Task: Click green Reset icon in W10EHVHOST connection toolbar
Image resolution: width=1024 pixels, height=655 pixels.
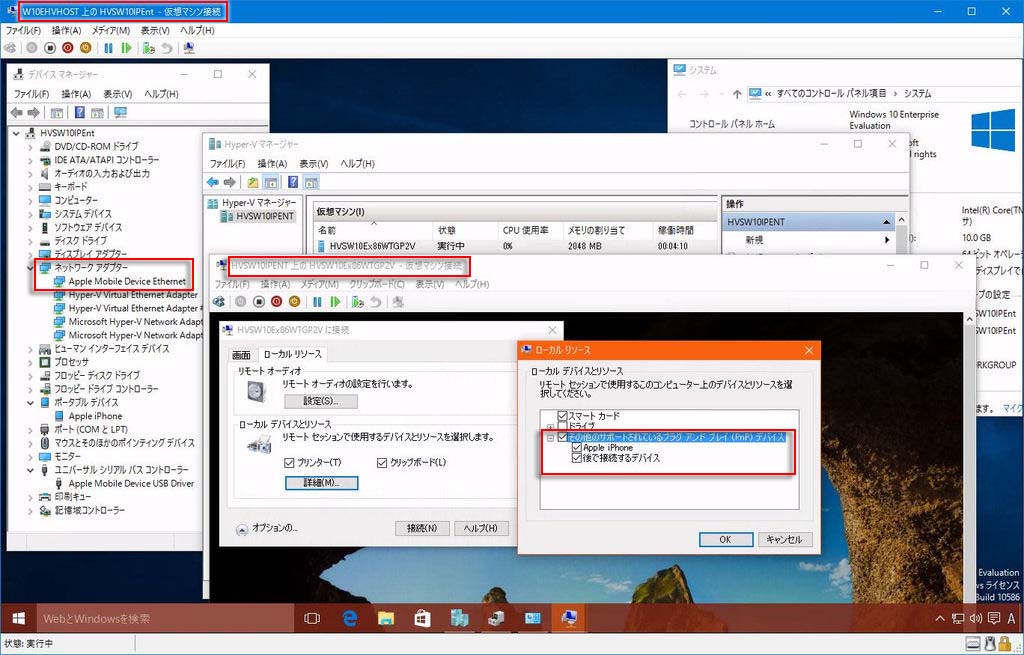Action: click(127, 48)
